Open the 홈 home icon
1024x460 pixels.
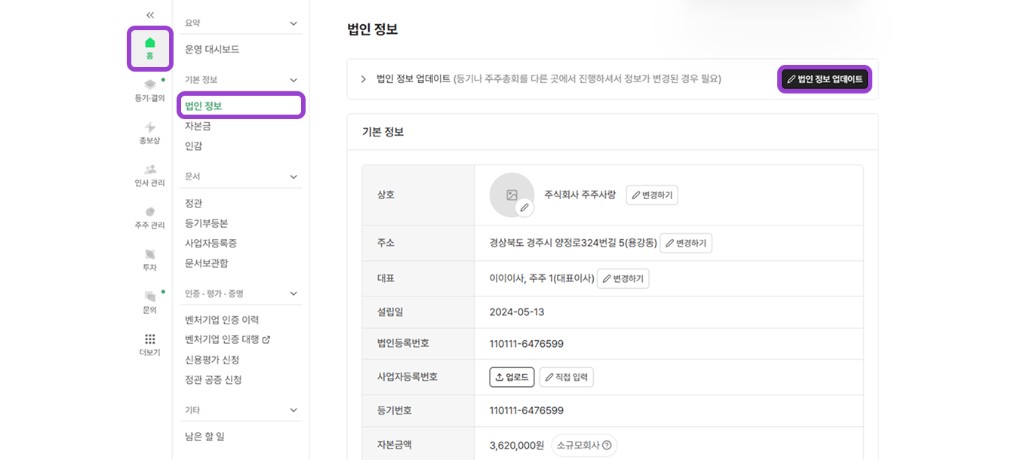(x=150, y=48)
